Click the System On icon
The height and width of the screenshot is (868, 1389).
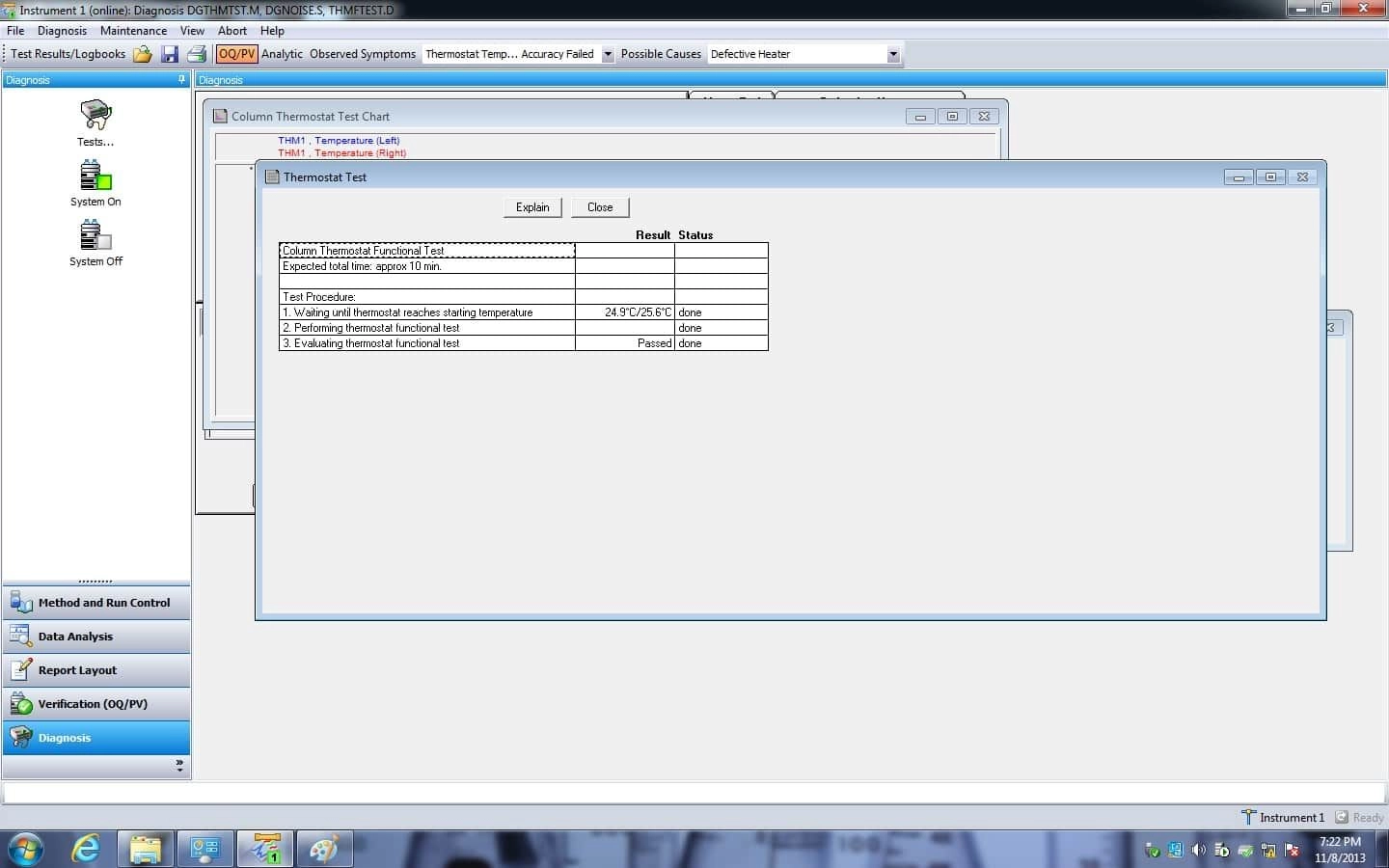pos(95,177)
